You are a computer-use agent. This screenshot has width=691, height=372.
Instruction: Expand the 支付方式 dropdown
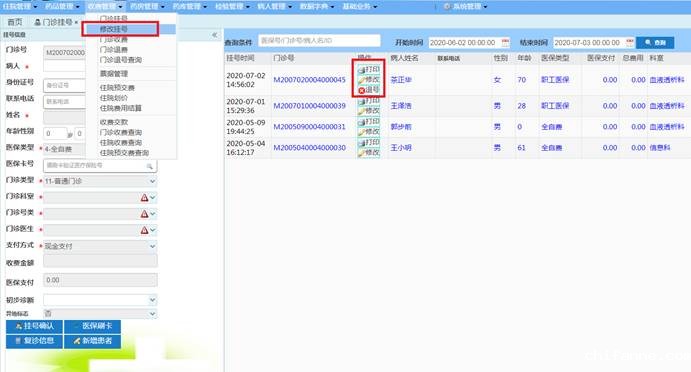[x=152, y=246]
